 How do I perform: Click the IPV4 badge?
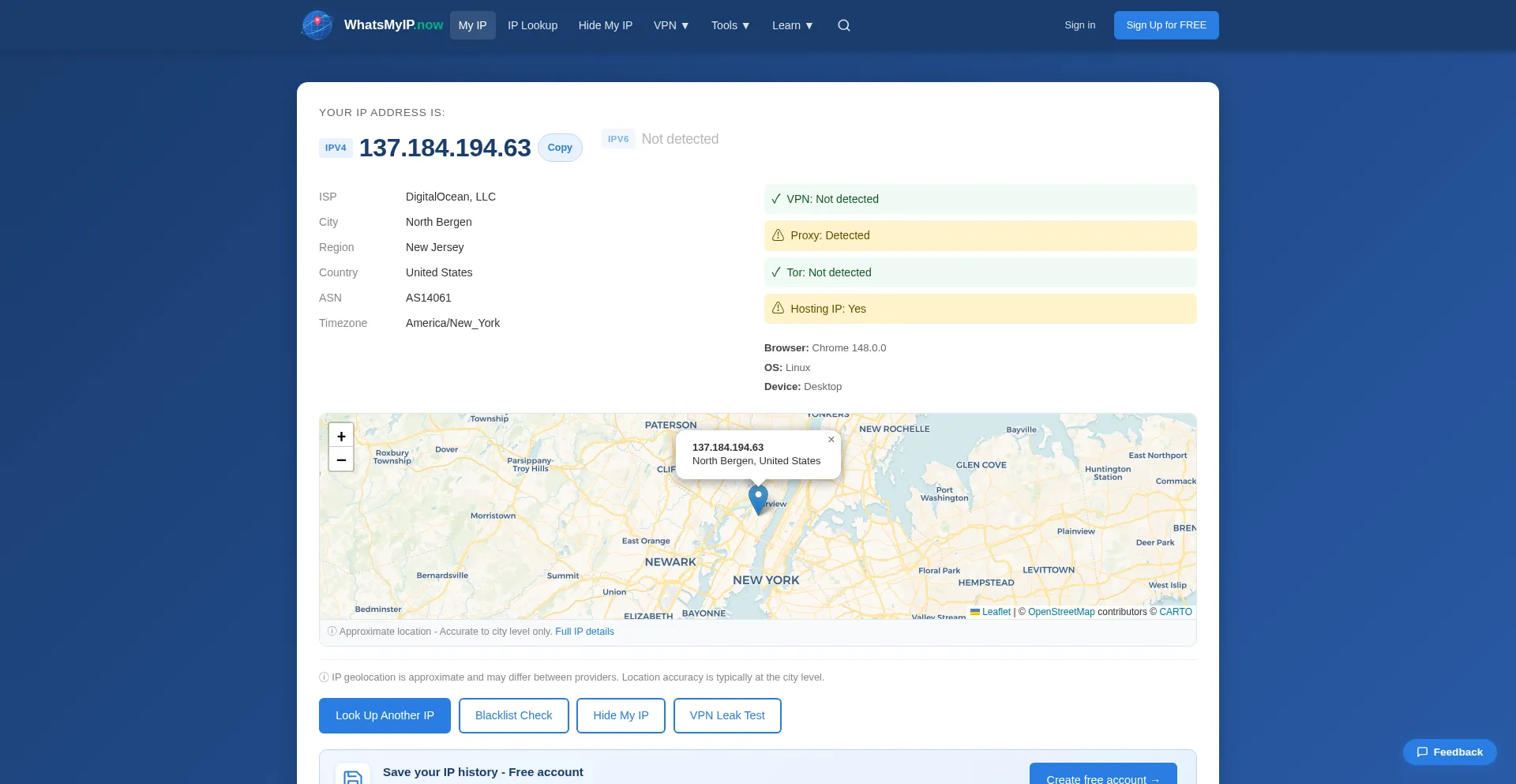(x=336, y=148)
